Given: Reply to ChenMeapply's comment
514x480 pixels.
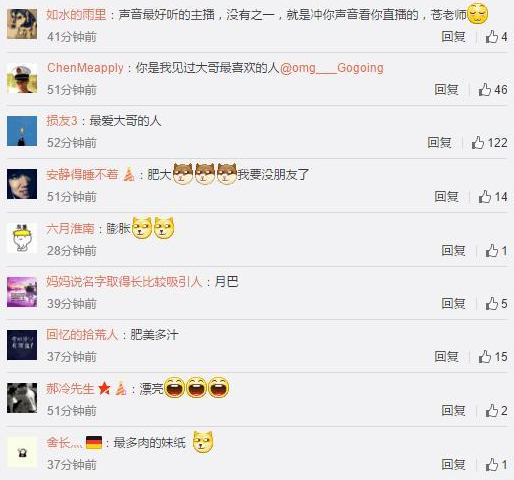Looking at the screenshot, I should tap(446, 90).
